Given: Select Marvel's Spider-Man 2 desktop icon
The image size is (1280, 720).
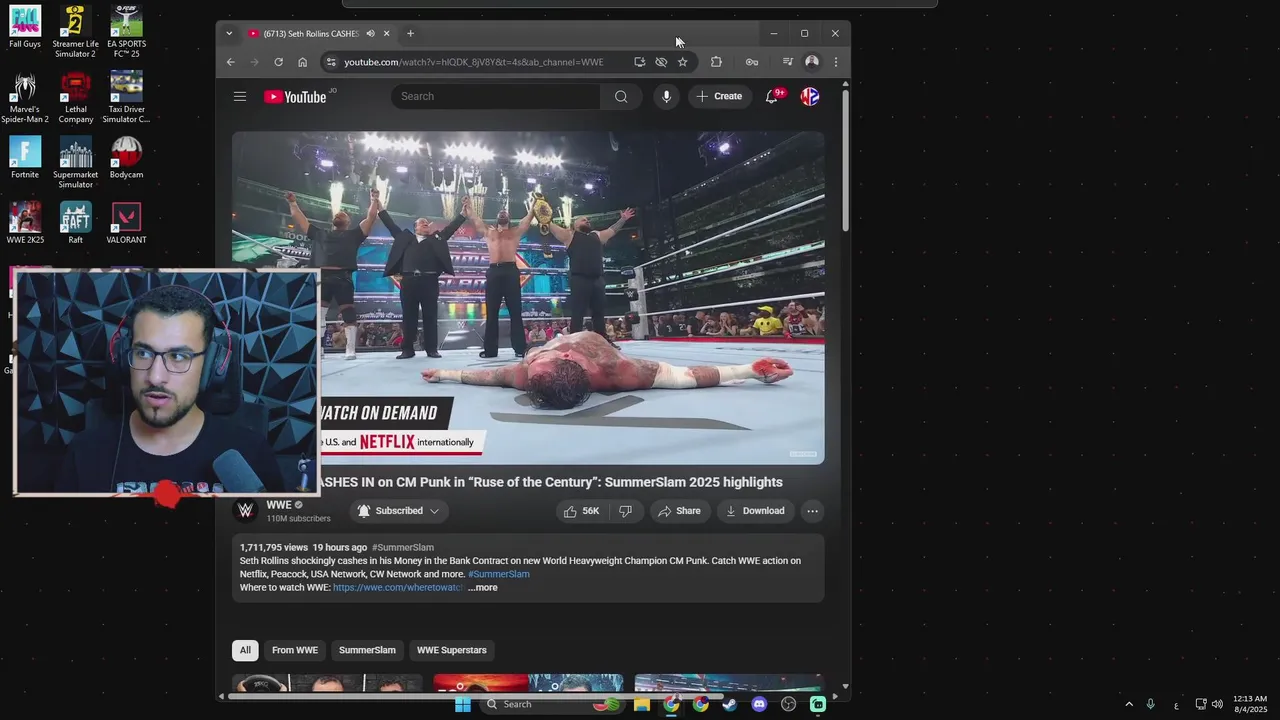Looking at the screenshot, I should pos(25,98).
